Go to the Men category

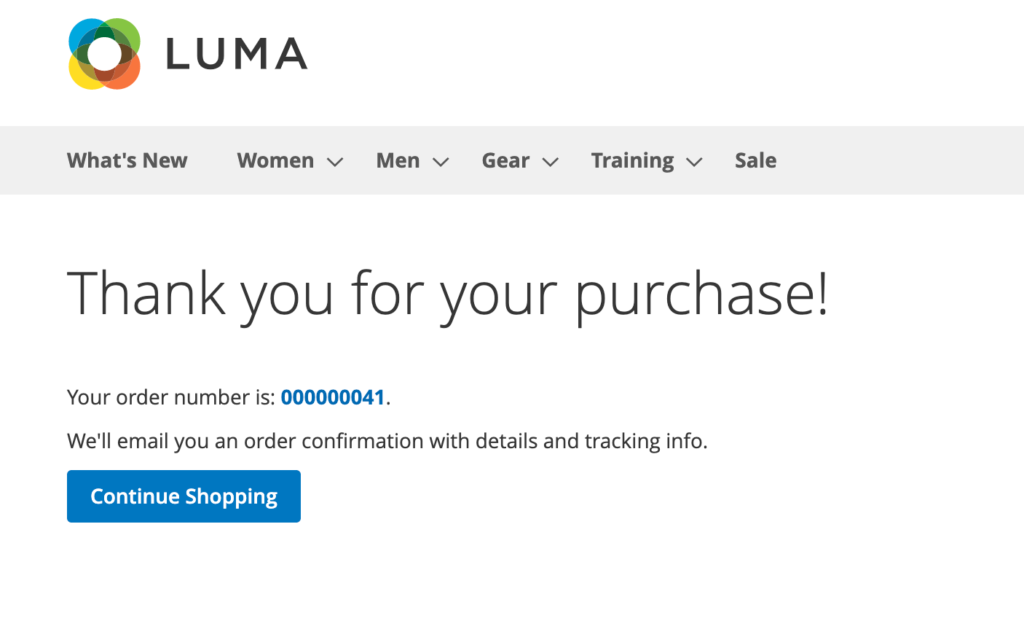[397, 161]
